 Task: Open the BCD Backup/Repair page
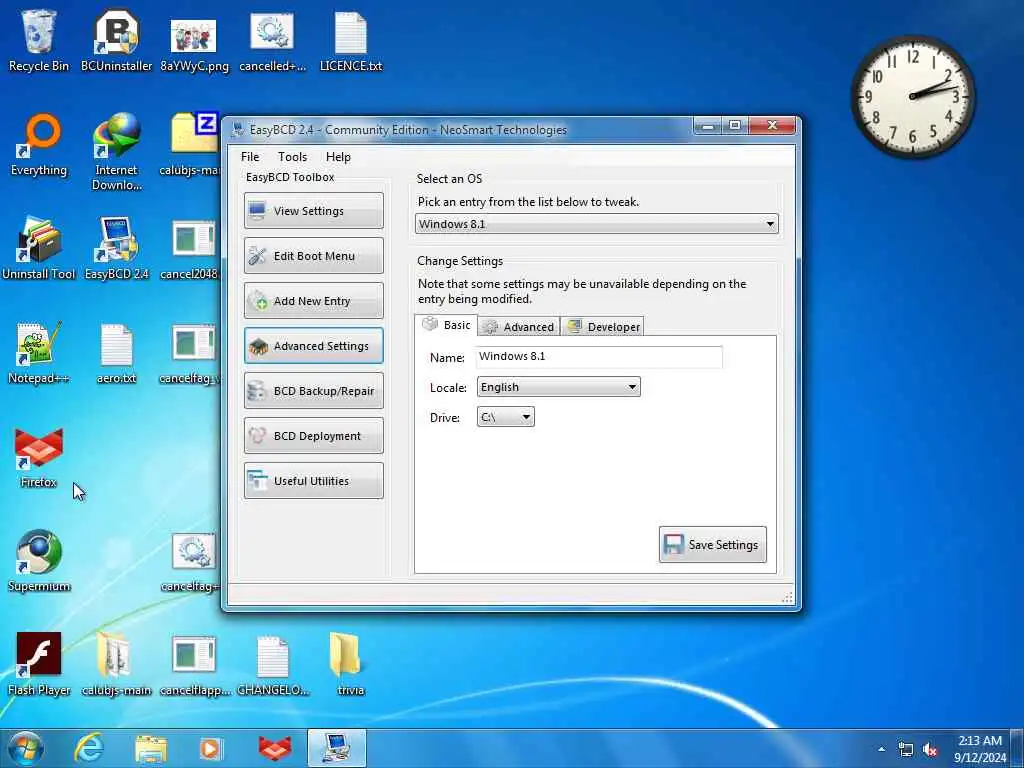[x=313, y=391]
